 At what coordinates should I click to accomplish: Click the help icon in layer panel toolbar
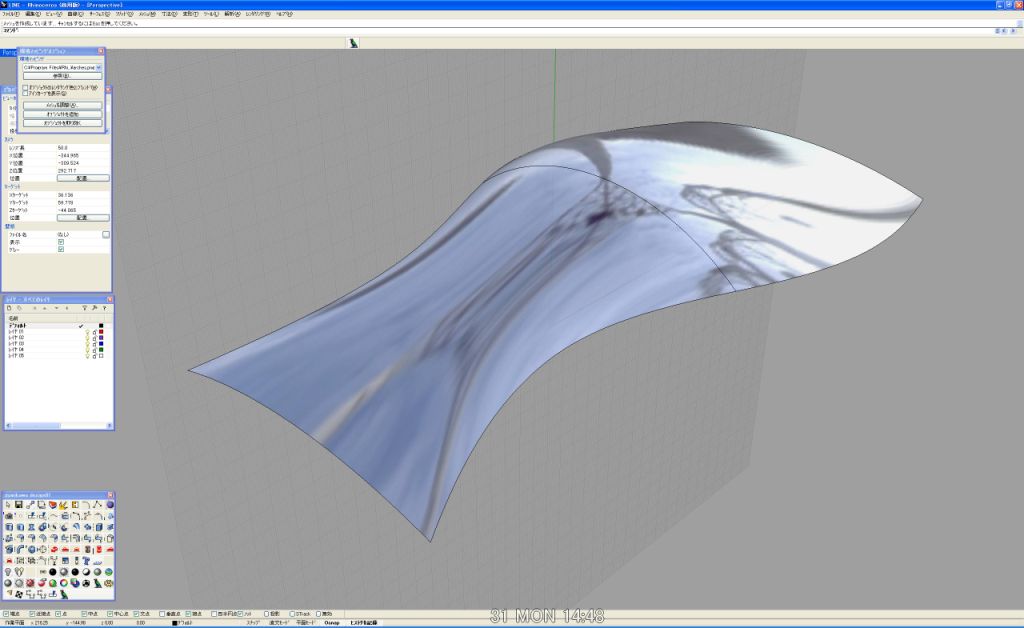105,308
